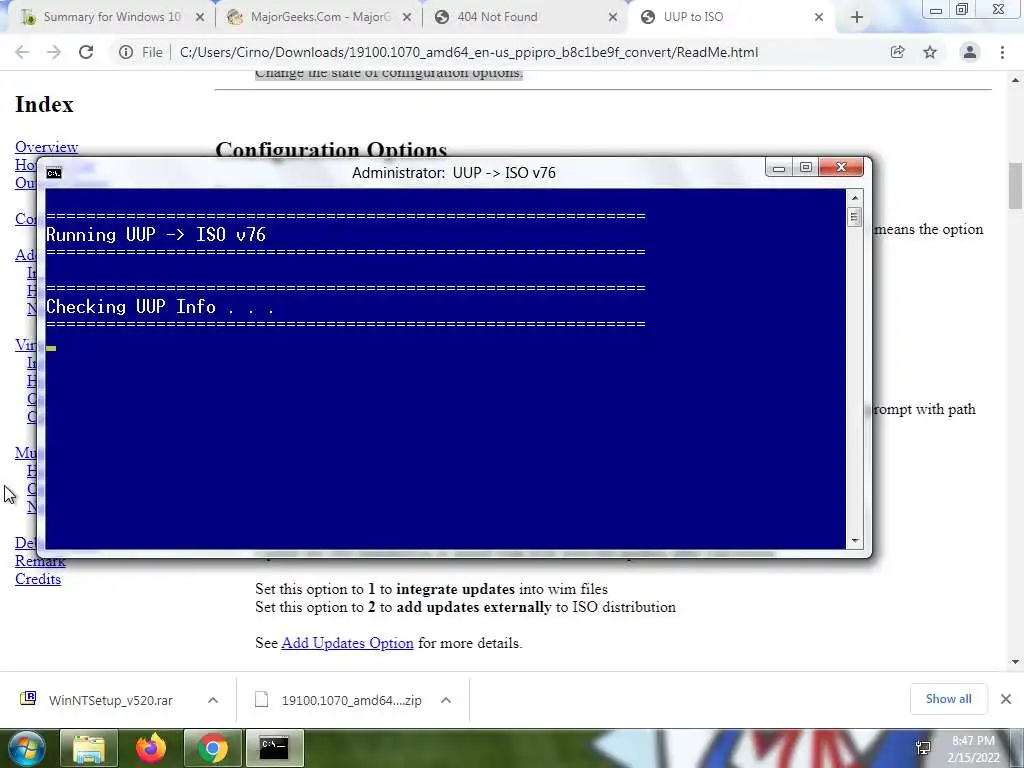Switch to Chrome on the taskbar
This screenshot has height=768, width=1024.
pos(213,748)
